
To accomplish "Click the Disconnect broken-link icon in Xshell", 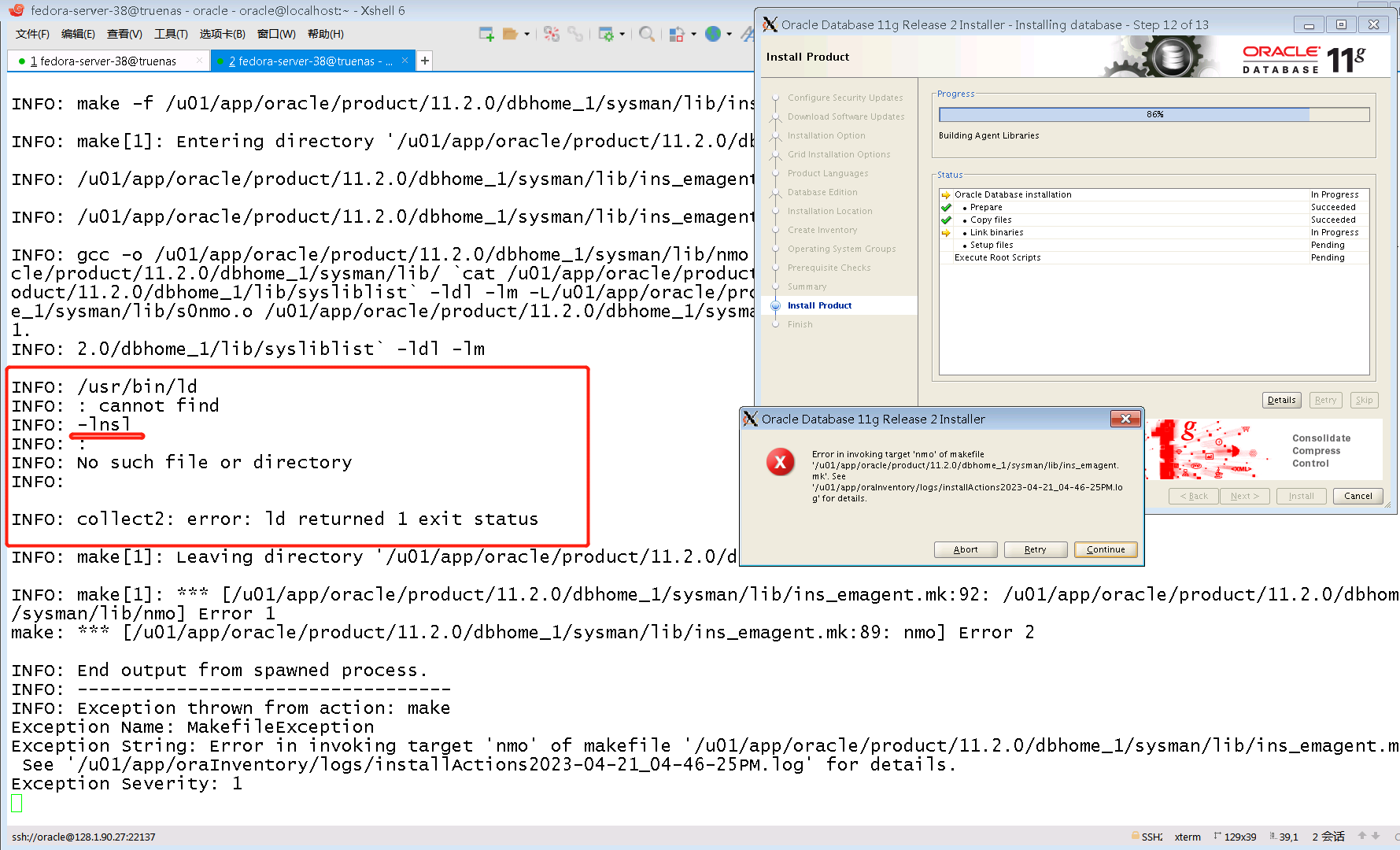I will 552,34.
